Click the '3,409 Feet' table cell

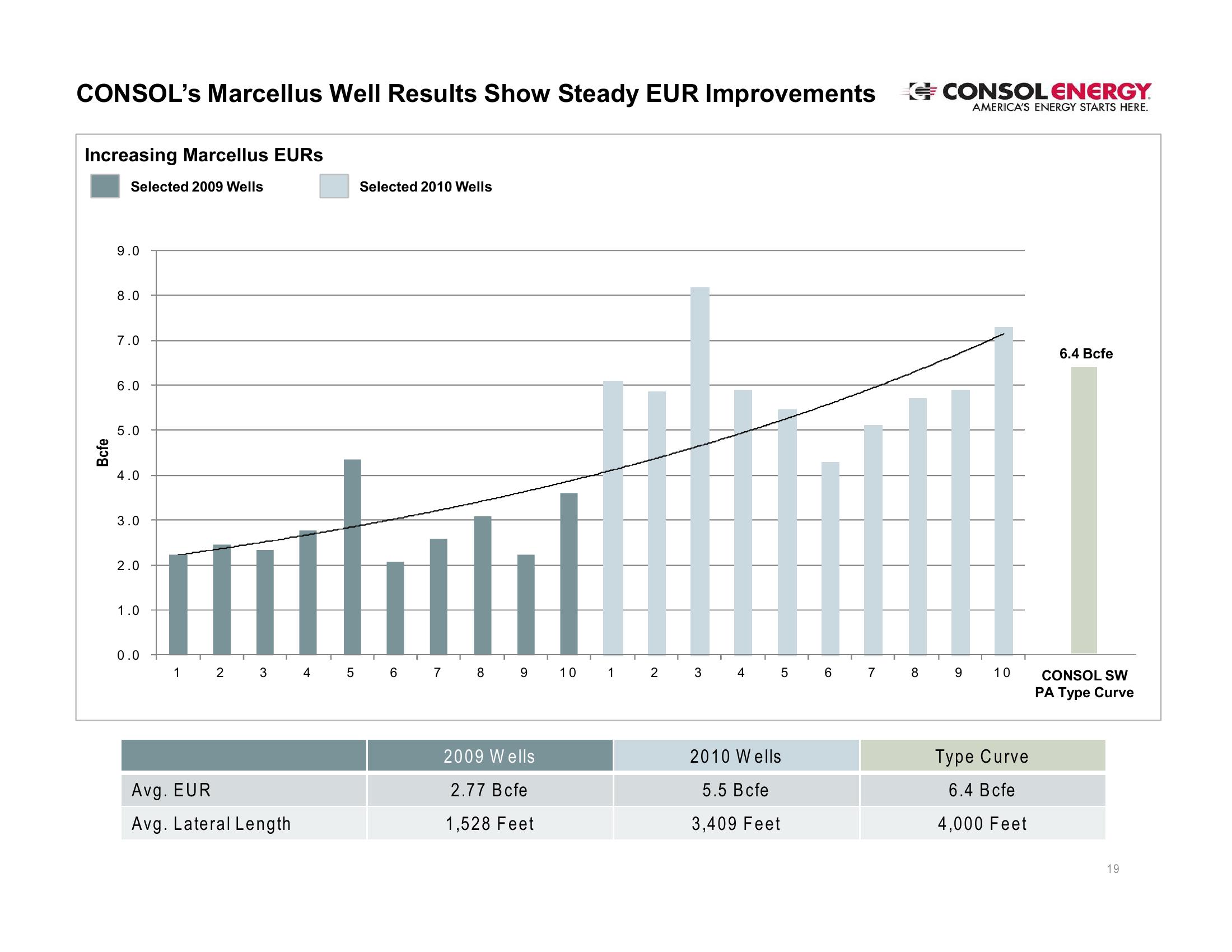click(736, 823)
